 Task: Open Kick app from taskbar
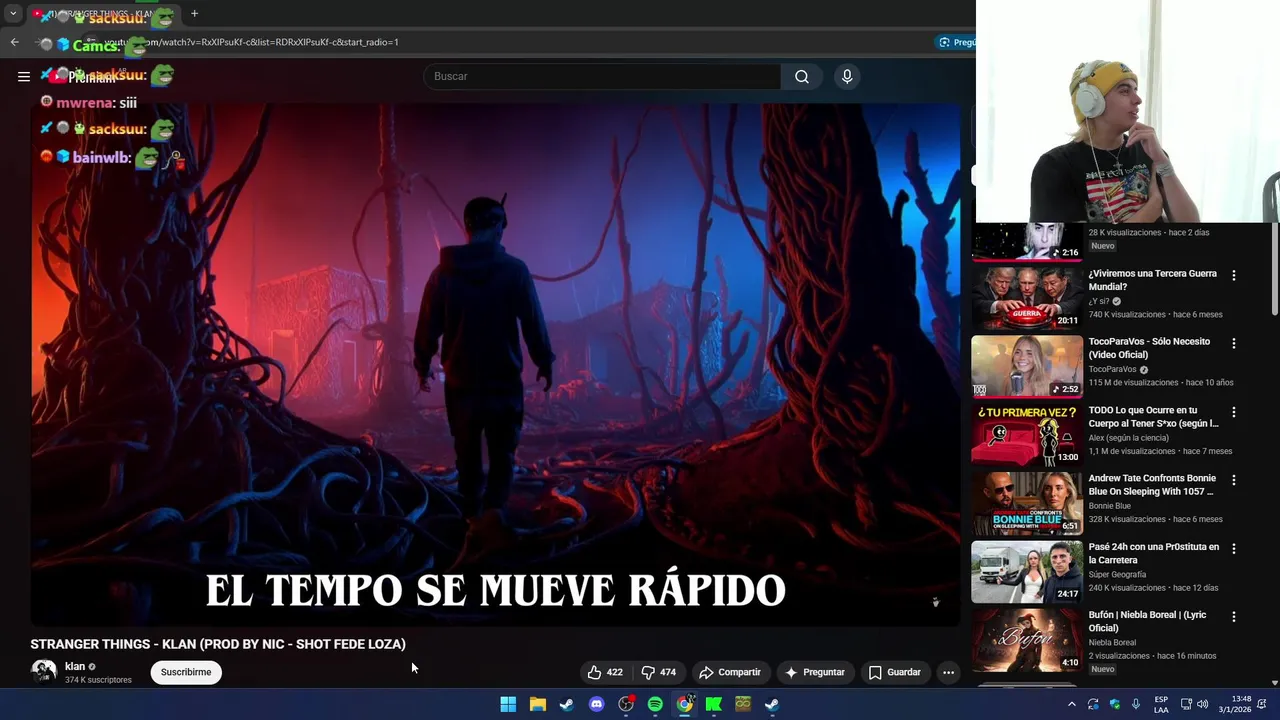[x=713, y=704]
